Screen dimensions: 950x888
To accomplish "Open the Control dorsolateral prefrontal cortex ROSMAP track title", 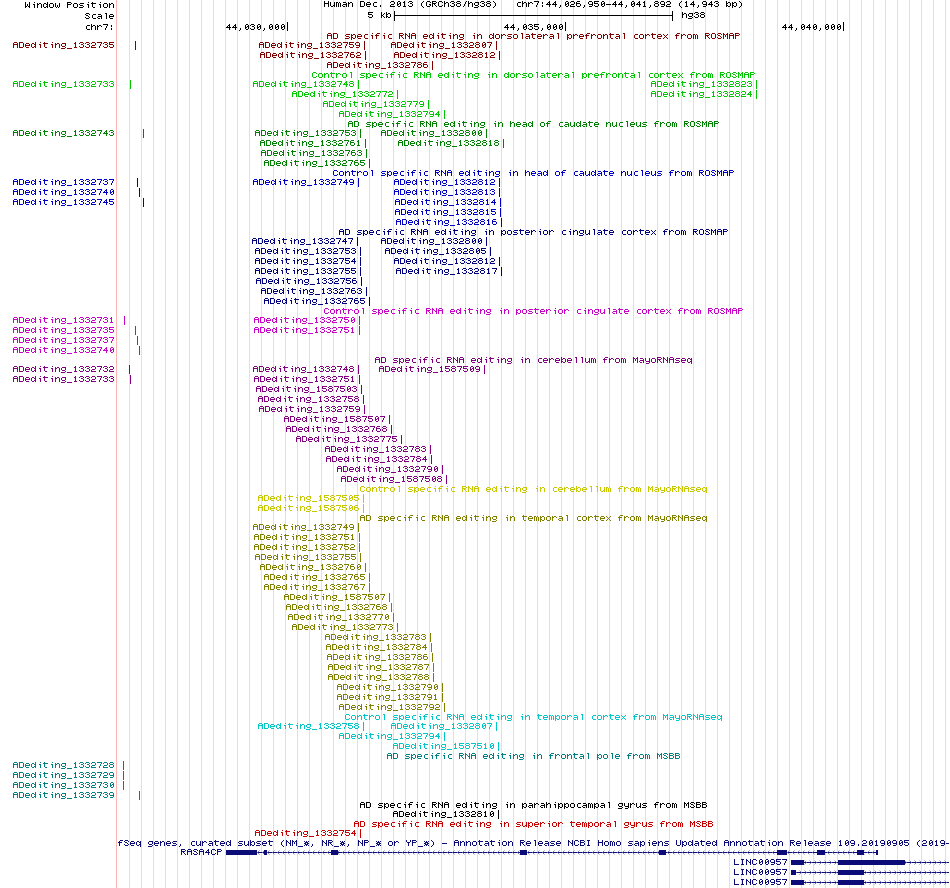I will pos(533,75).
